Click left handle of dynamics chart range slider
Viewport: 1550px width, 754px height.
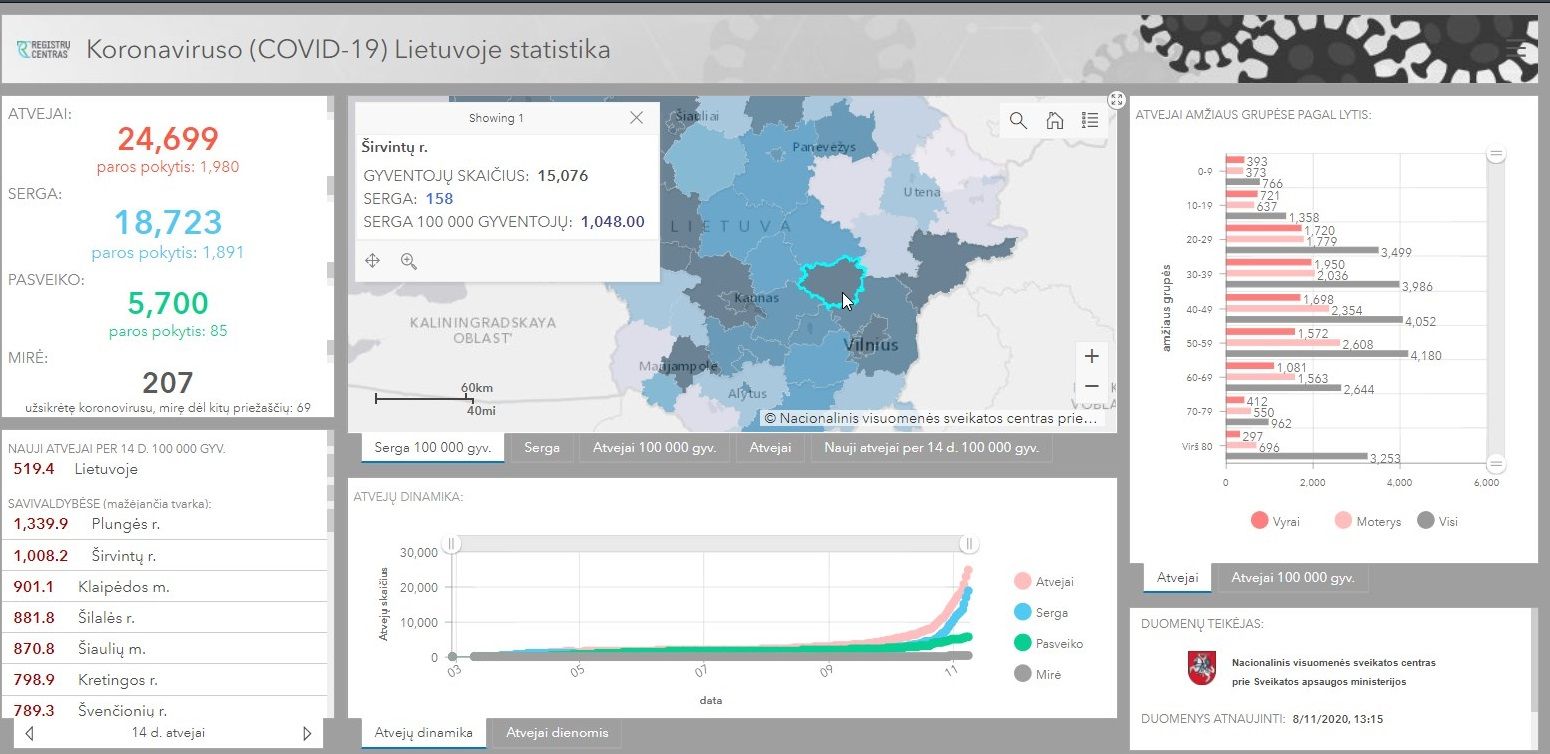pyautogui.click(x=451, y=543)
